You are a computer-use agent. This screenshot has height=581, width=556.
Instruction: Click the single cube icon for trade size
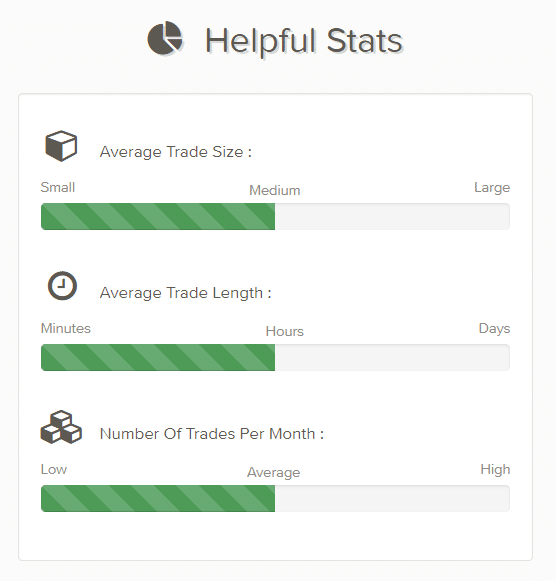tap(61, 146)
